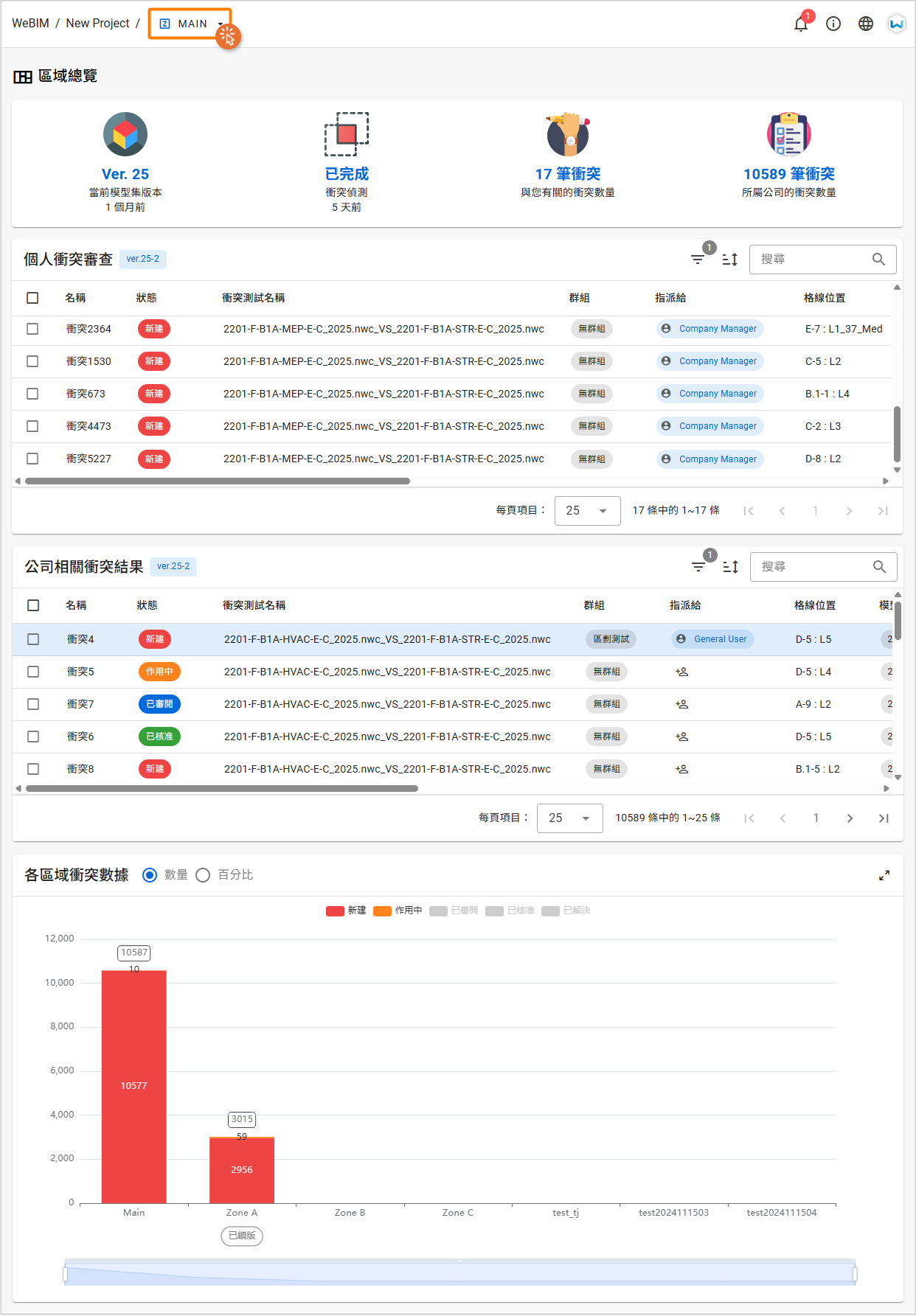Image resolution: width=916 pixels, height=1316 pixels.
Task: Toggle 已解決 legend series in chart
Action: [566, 911]
